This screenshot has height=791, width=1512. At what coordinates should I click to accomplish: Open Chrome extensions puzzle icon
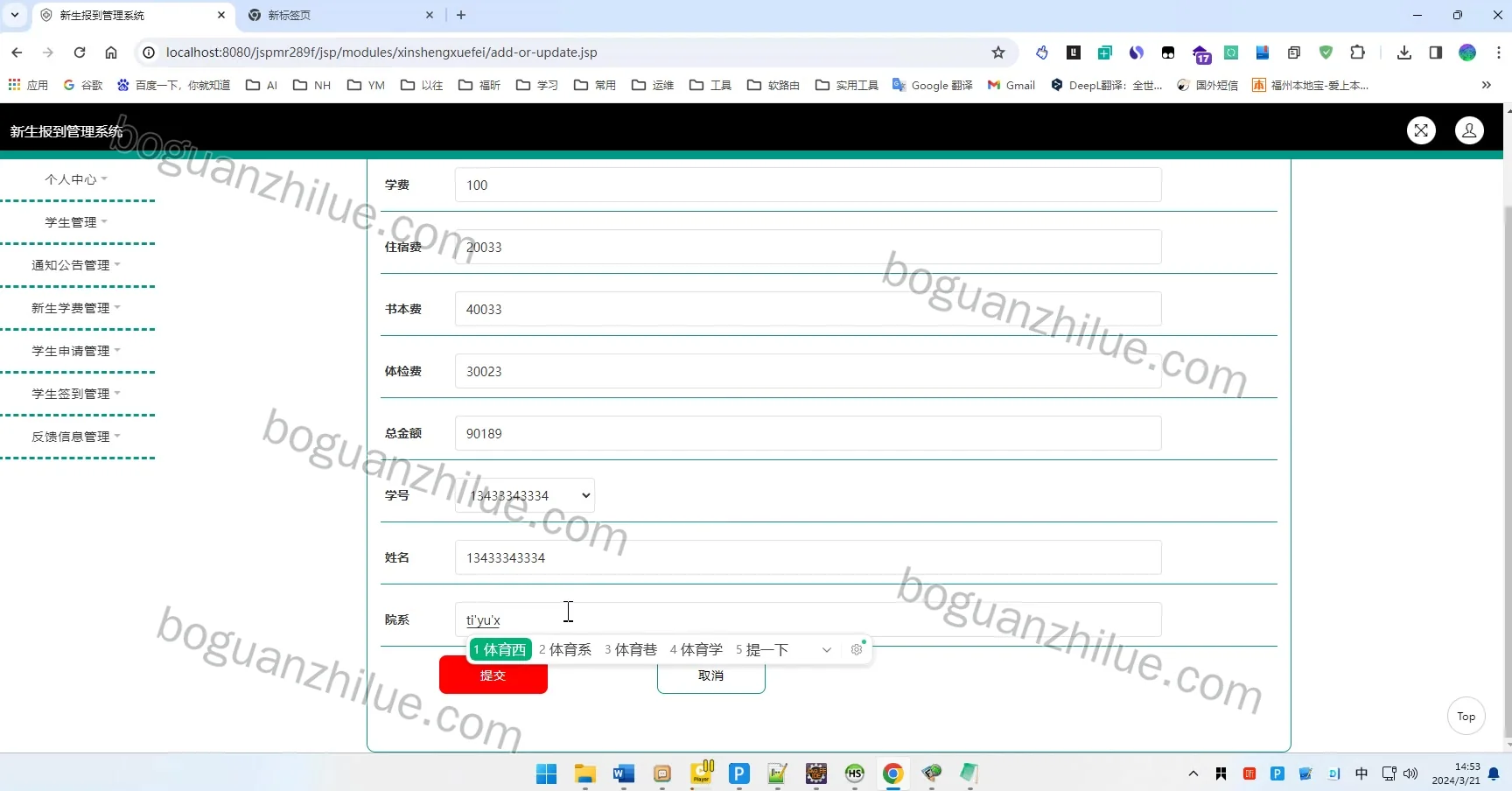[x=1357, y=52]
